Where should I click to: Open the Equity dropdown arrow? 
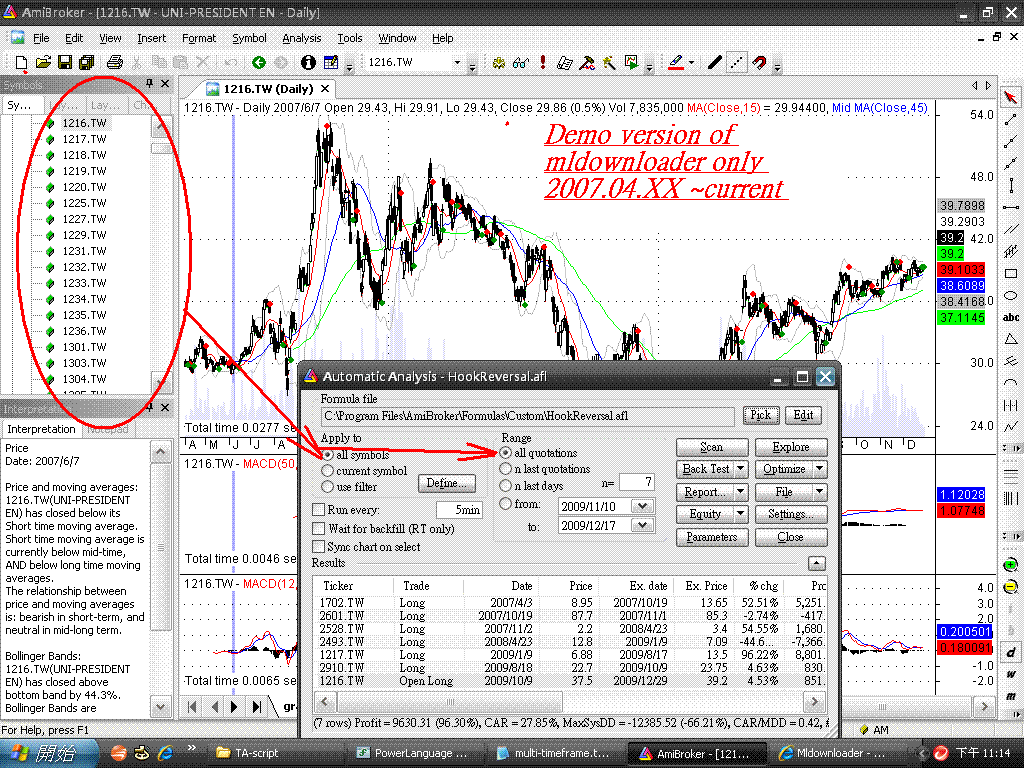point(741,514)
